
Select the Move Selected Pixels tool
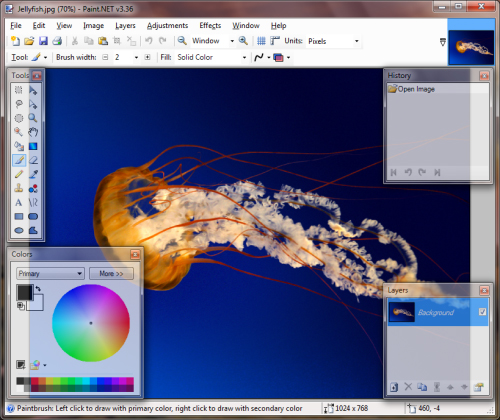coord(33,90)
